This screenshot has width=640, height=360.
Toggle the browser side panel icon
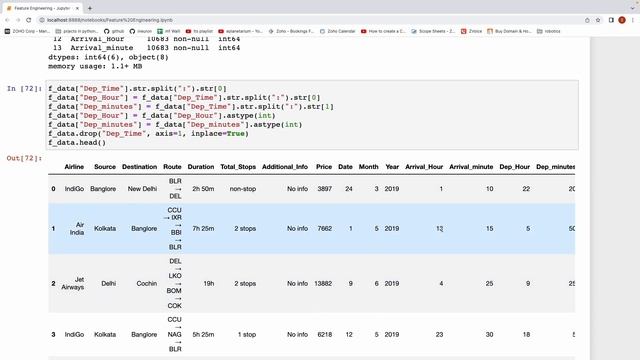(x=611, y=20)
